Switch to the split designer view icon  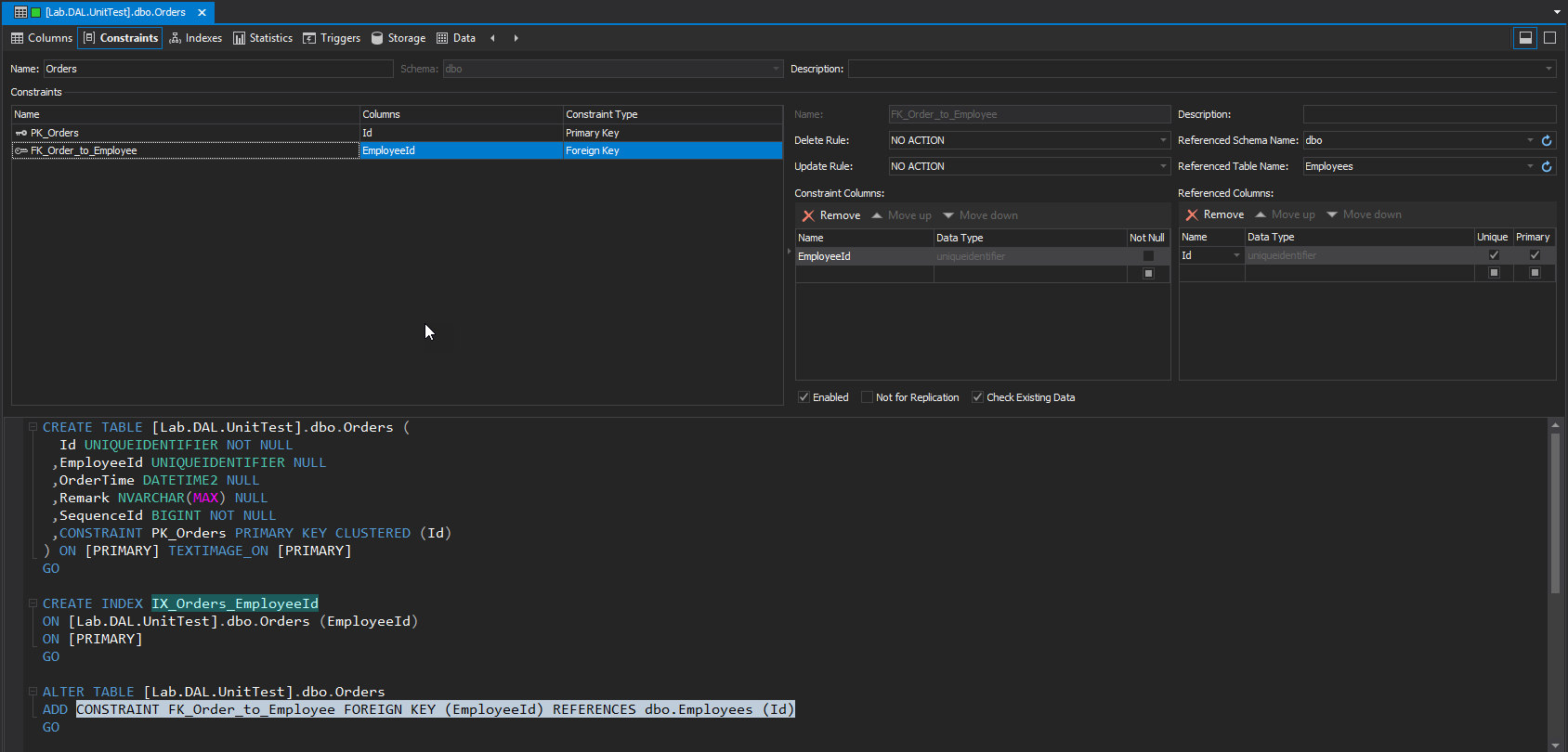pyautogui.click(x=1525, y=38)
